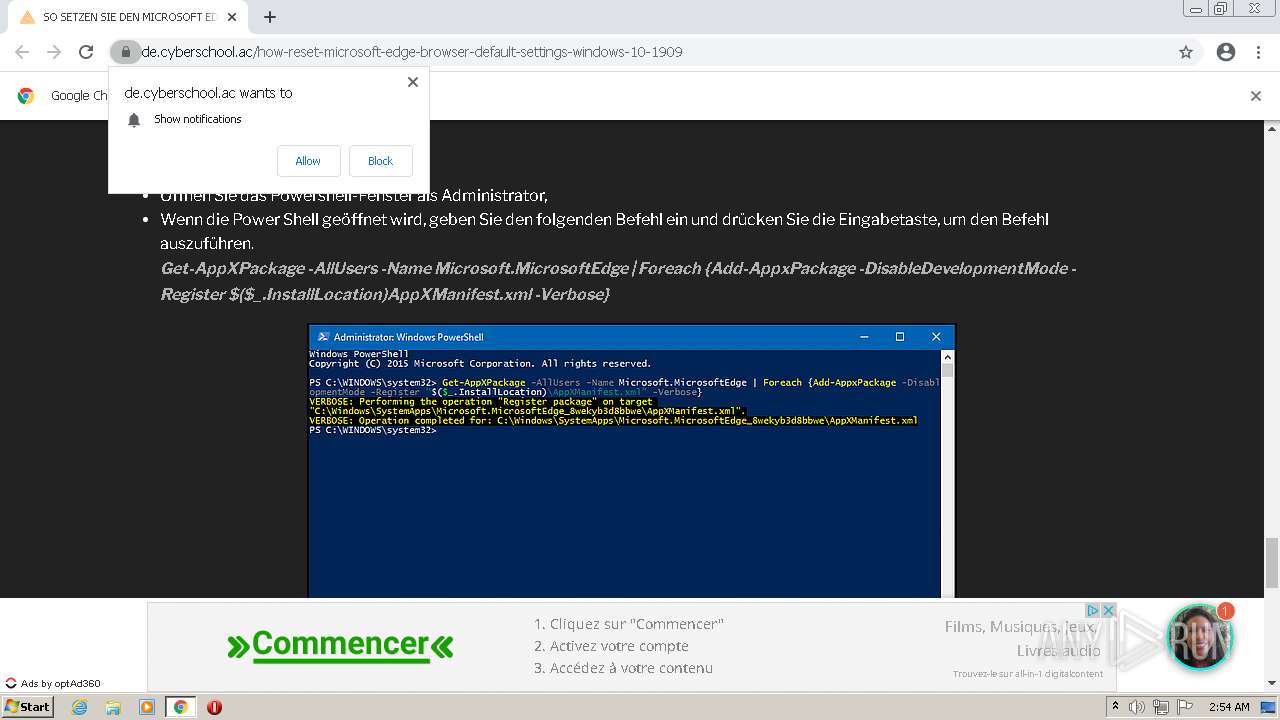Viewport: 1280px width, 720px height.
Task: Click the address bar URL
Action: (x=412, y=52)
